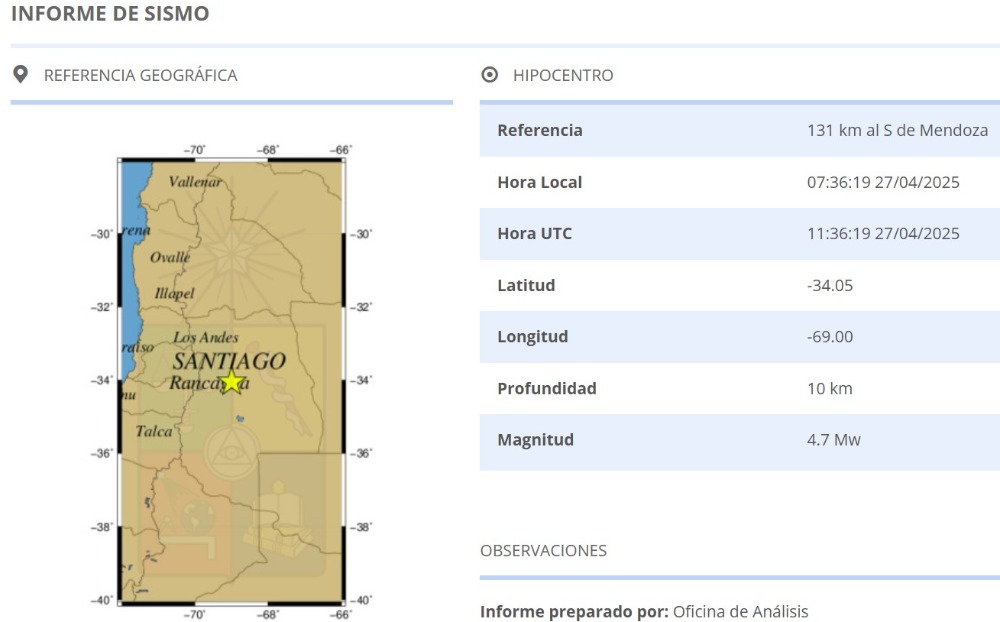Click the Hora Local time value
Viewport: 1000px width, 622px height.
(883, 182)
